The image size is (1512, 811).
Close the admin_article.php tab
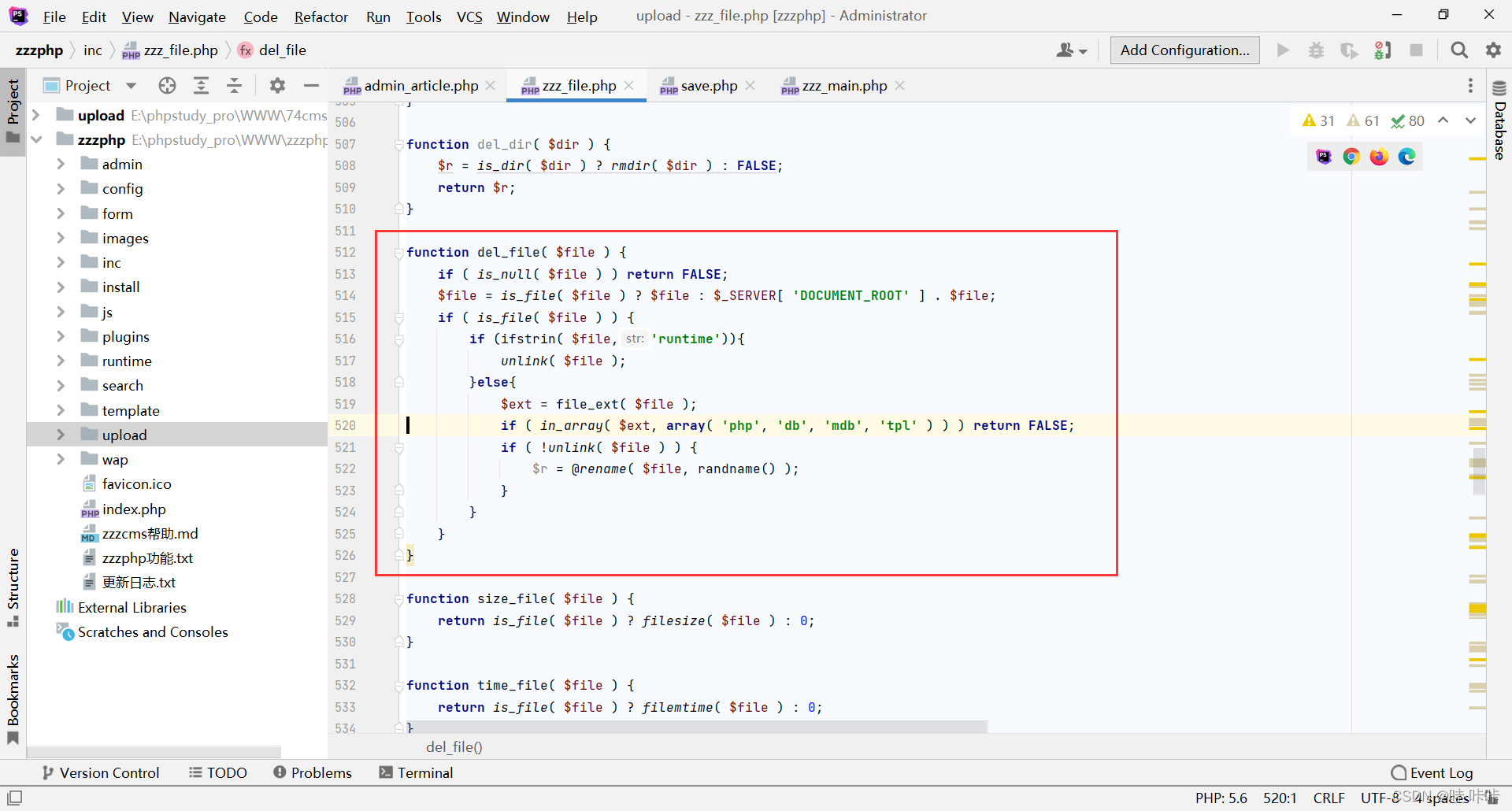tap(491, 86)
